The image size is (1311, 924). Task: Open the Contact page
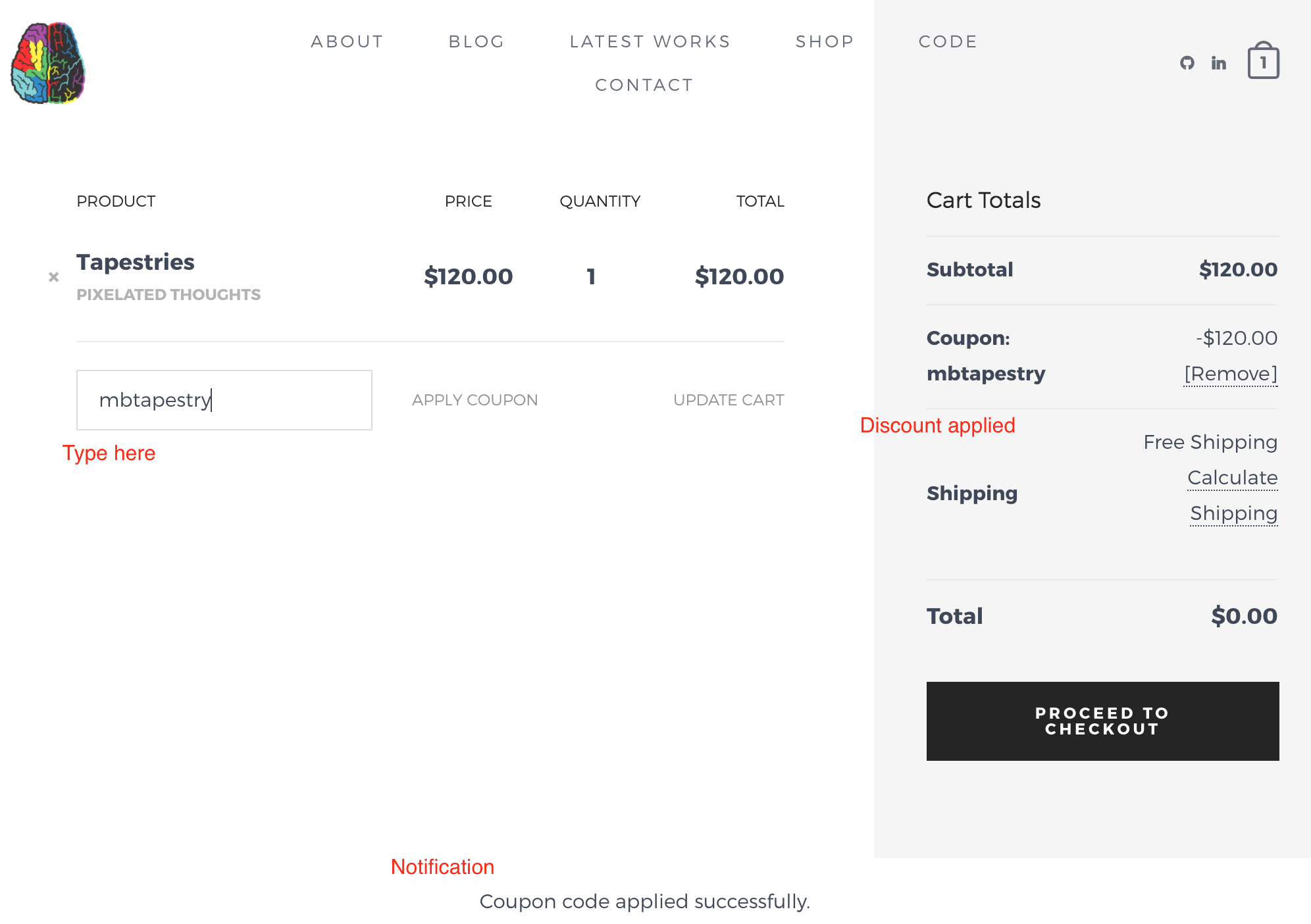click(x=644, y=85)
